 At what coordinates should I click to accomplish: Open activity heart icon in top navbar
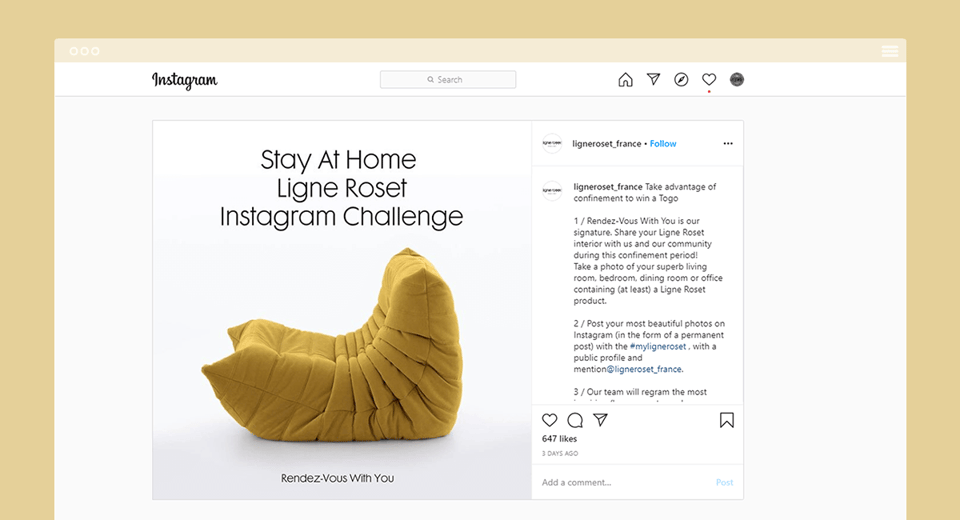point(709,80)
